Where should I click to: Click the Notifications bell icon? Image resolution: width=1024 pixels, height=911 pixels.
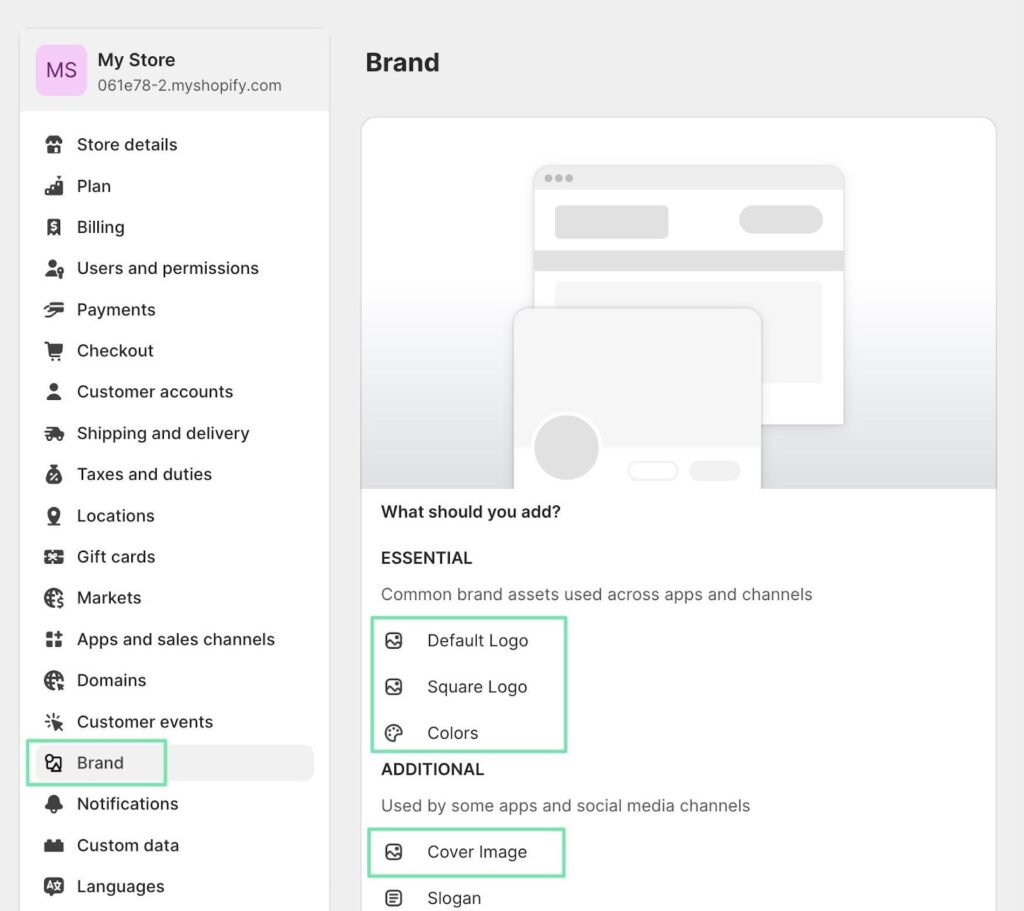click(54, 804)
